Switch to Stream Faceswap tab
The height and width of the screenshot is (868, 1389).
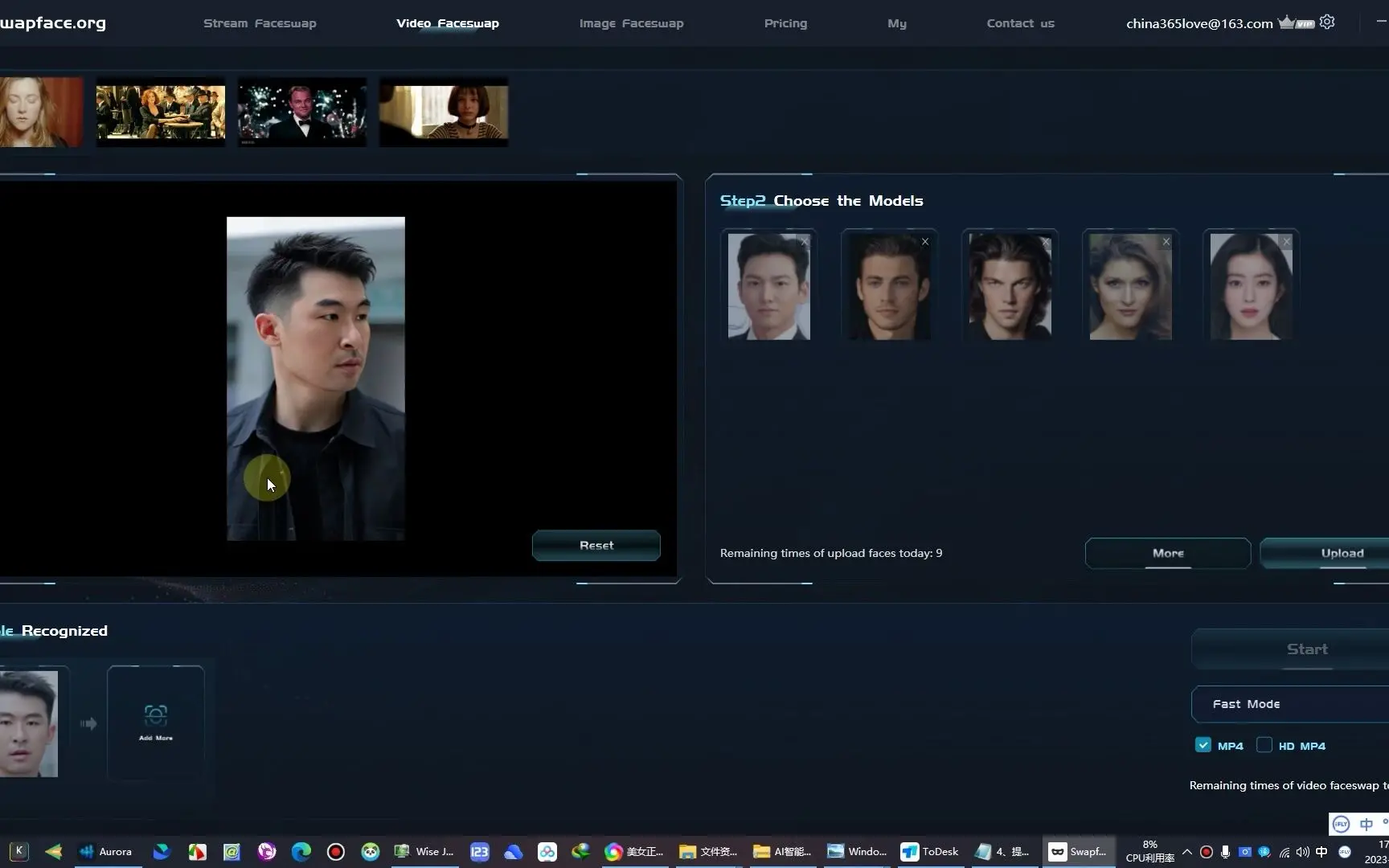tap(260, 23)
